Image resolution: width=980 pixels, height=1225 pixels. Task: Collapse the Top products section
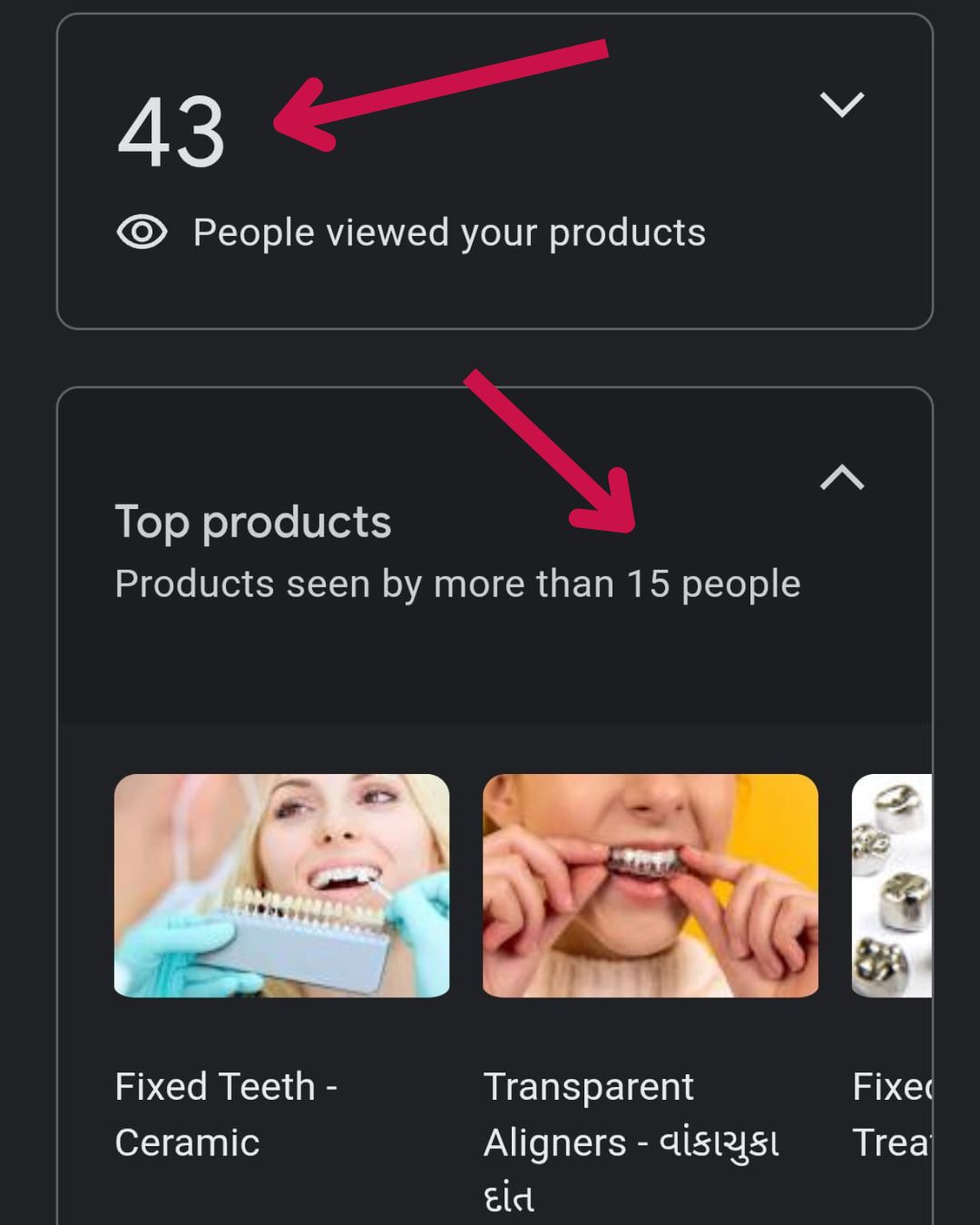[x=841, y=477]
